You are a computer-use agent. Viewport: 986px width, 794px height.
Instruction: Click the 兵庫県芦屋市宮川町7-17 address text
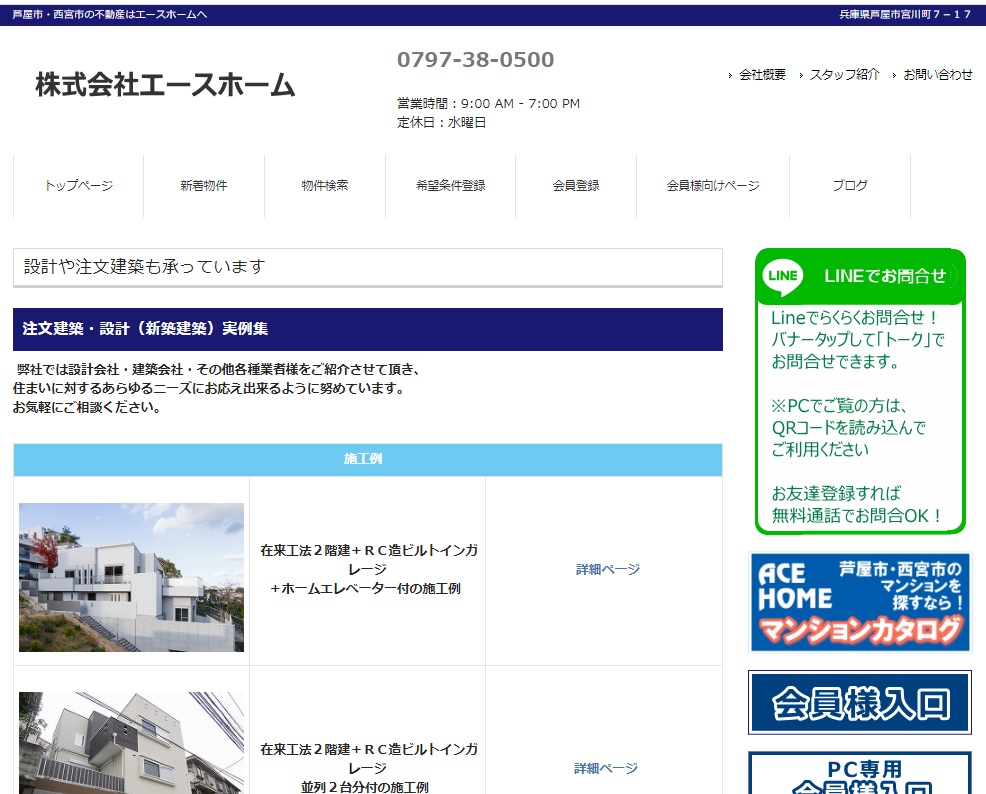tap(906, 14)
